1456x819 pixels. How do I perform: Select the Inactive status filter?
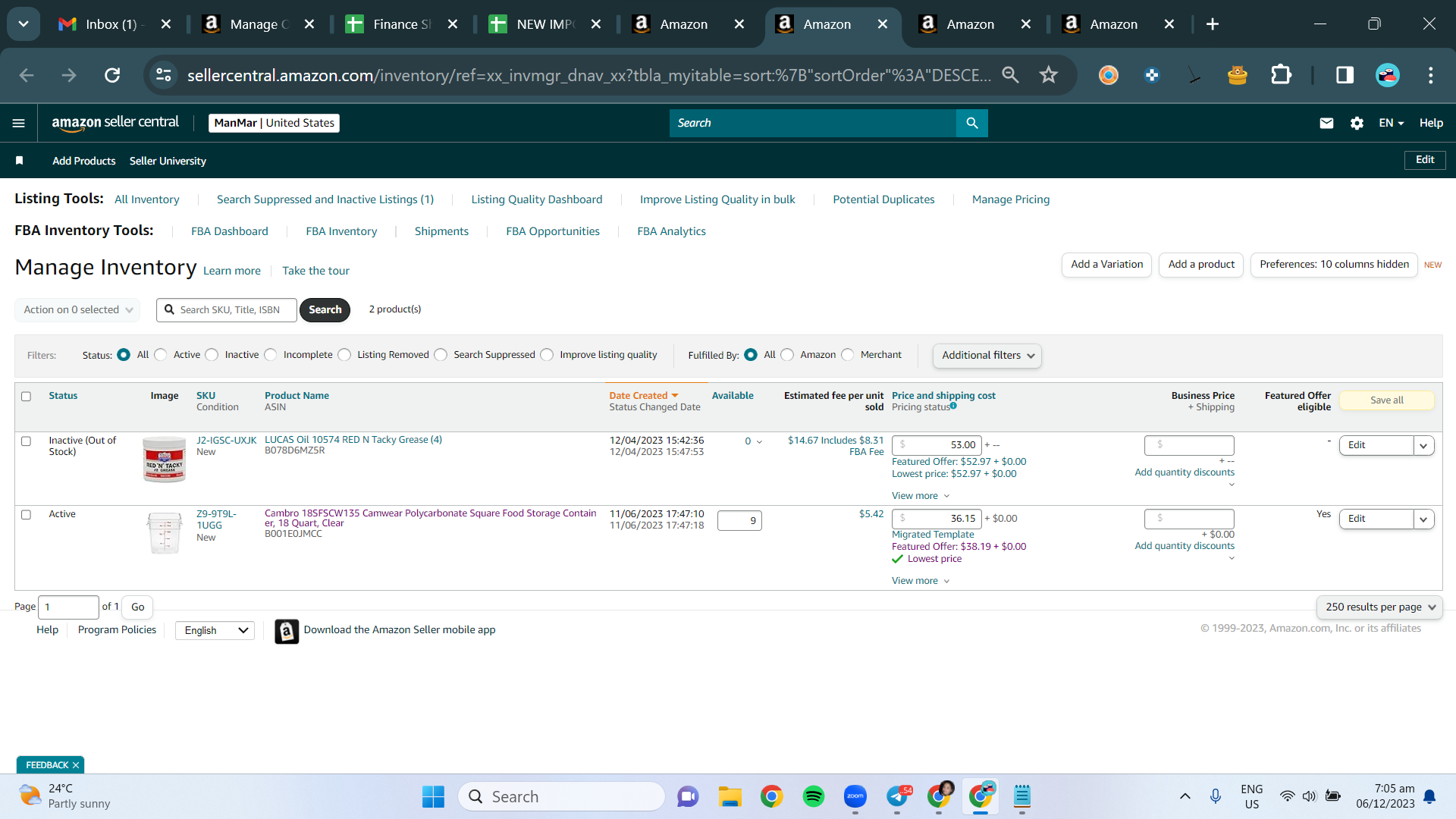pos(212,355)
